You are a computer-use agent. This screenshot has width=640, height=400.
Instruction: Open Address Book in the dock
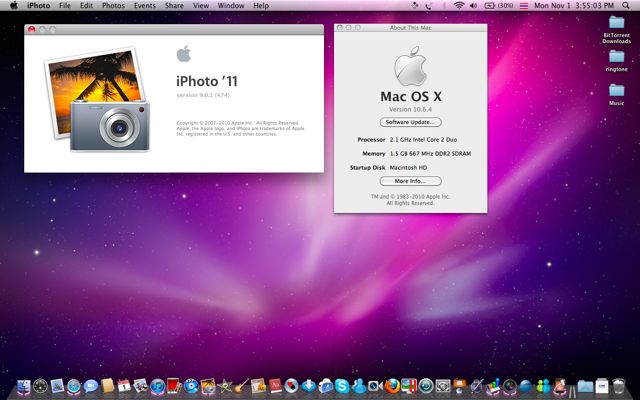point(107,386)
